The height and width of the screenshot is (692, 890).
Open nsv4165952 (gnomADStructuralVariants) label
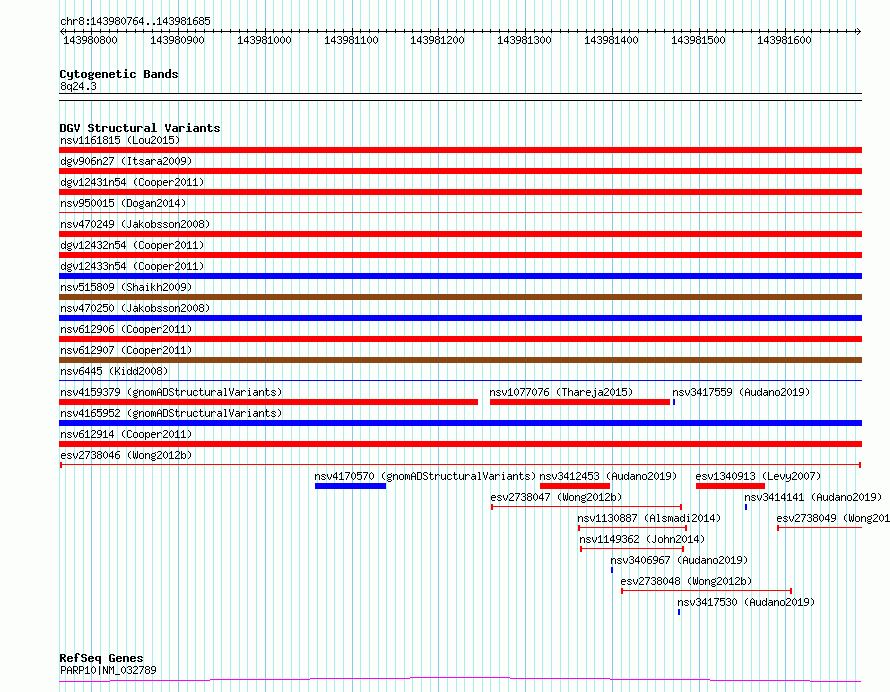point(171,413)
